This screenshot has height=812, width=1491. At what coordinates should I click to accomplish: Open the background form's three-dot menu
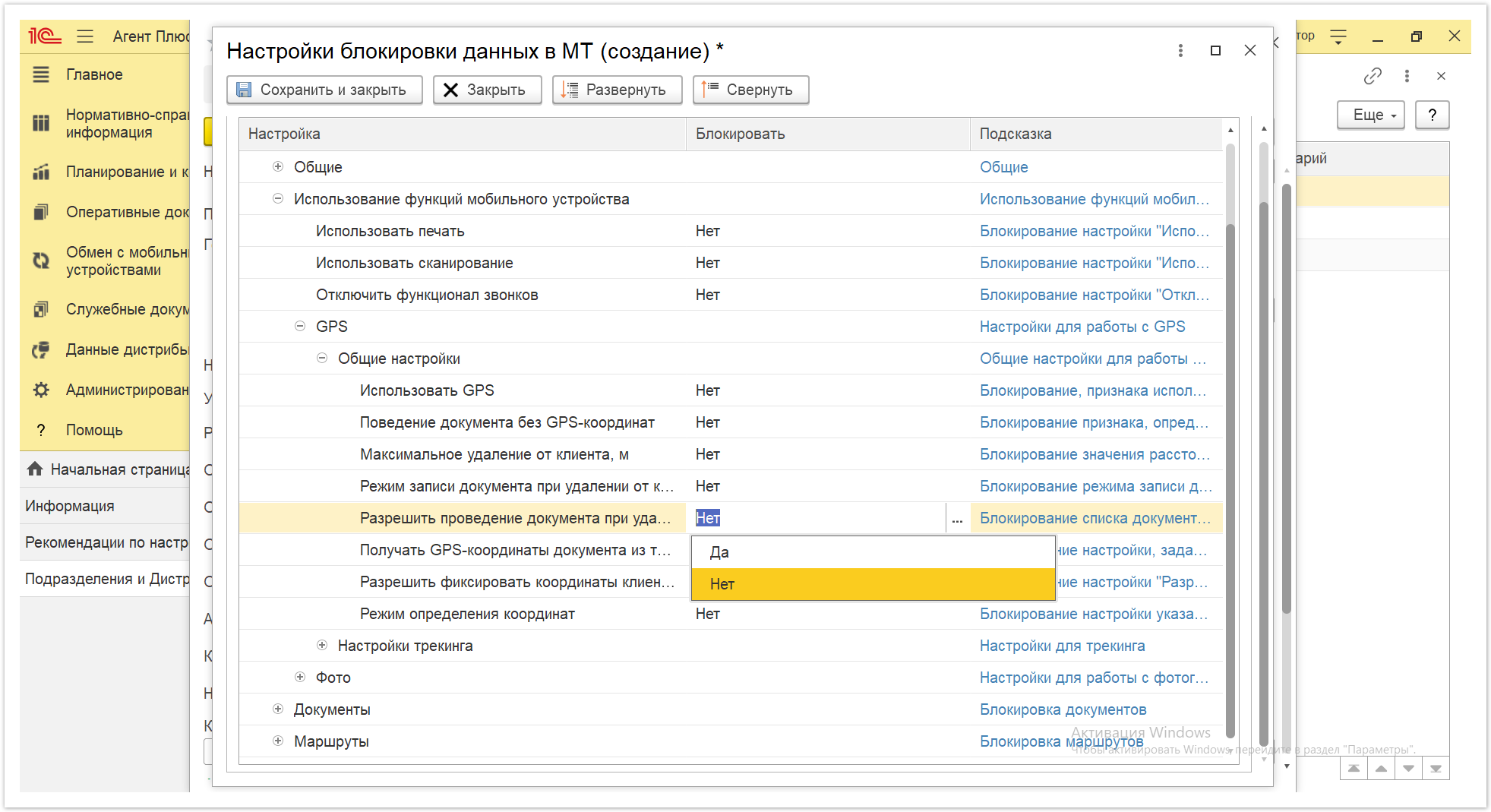pos(1407,76)
